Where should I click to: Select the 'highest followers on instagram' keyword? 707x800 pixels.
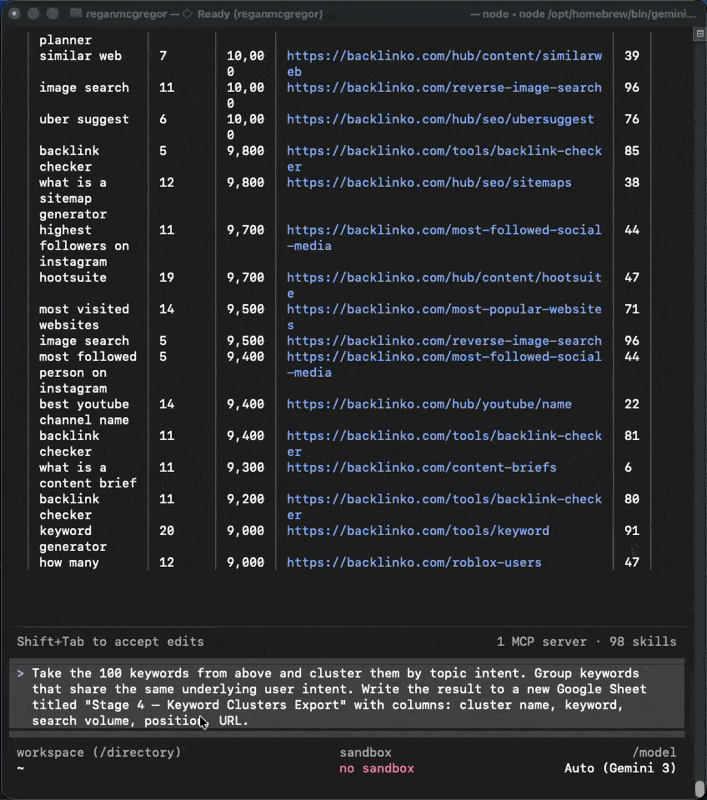[x=84, y=245]
